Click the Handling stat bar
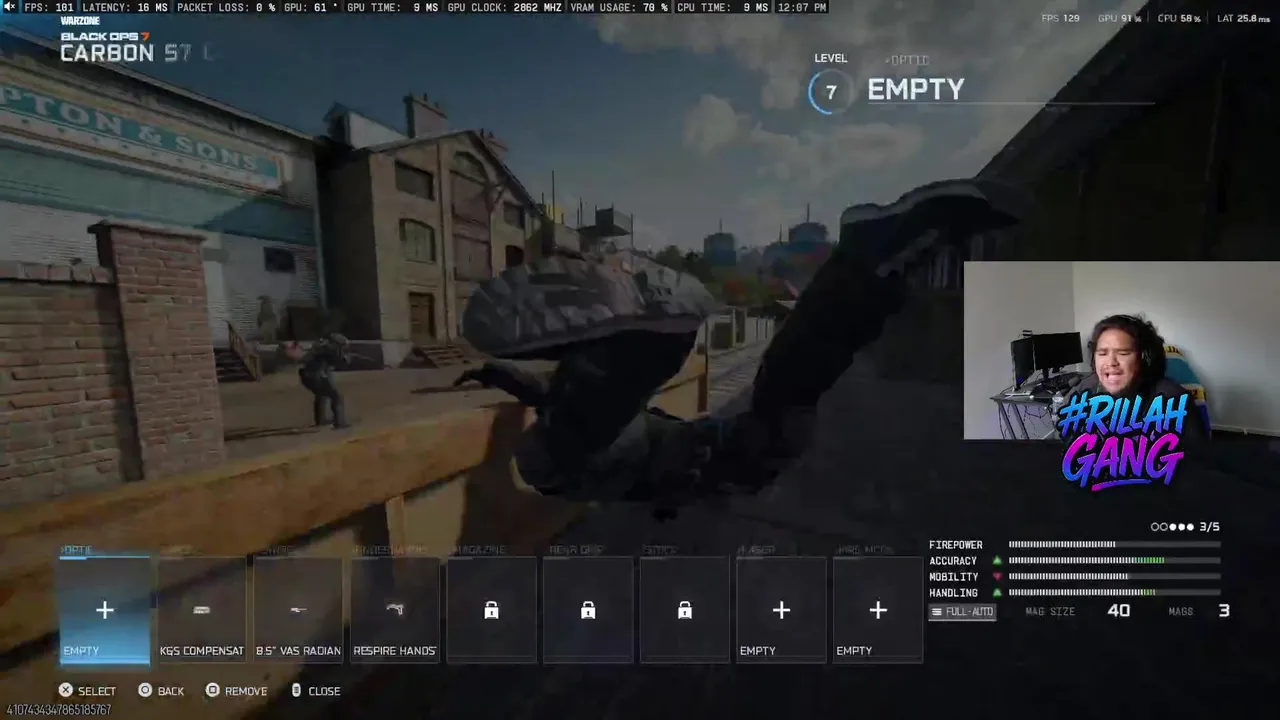The image size is (1280, 720). coord(1114,593)
